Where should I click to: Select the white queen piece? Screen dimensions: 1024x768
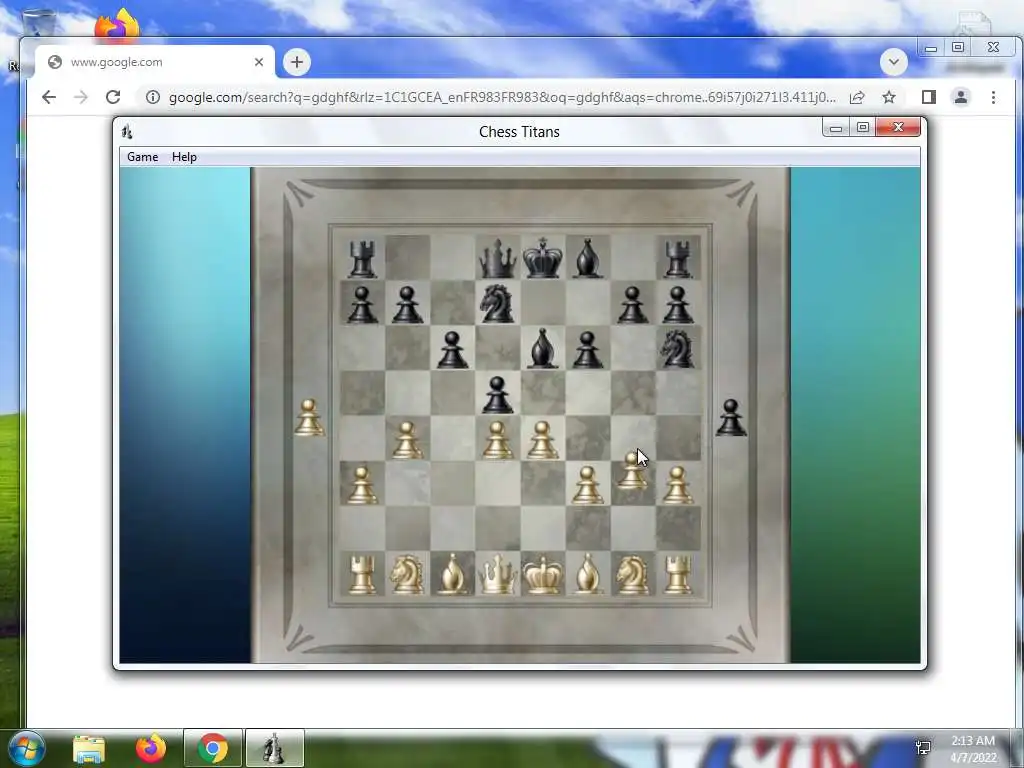[498, 575]
